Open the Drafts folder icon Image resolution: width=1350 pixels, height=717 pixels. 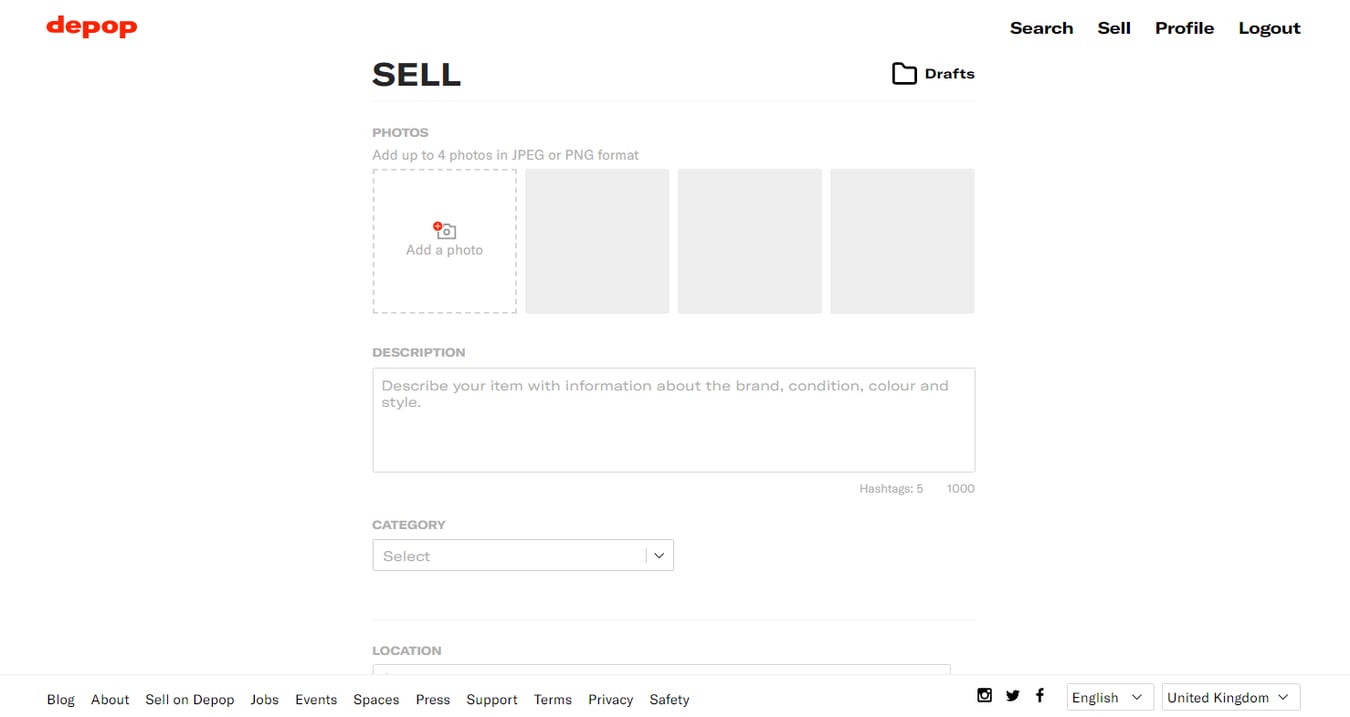coord(904,72)
